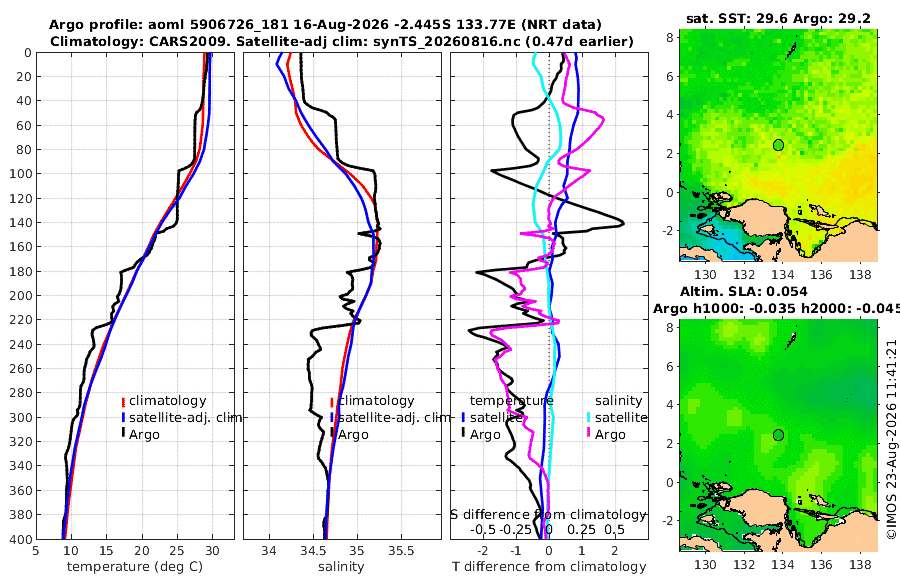Click the Argo float marker on SST map
This screenshot has height=580, width=900.
[778, 145]
